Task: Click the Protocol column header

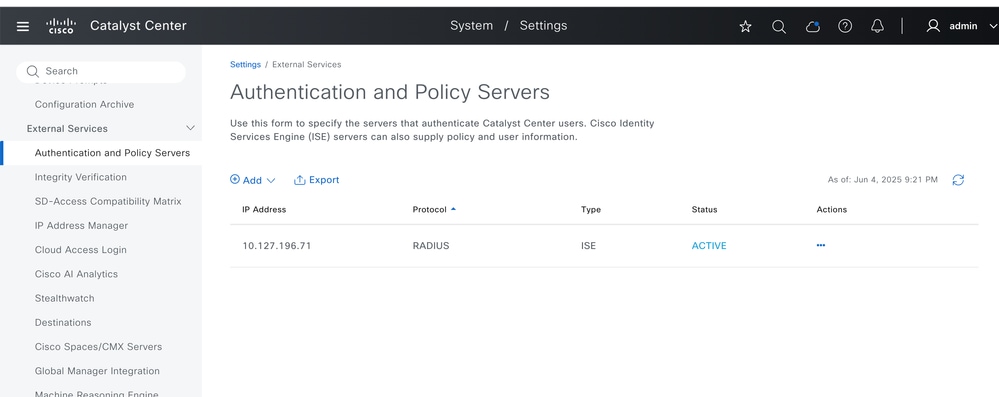Action: [429, 209]
